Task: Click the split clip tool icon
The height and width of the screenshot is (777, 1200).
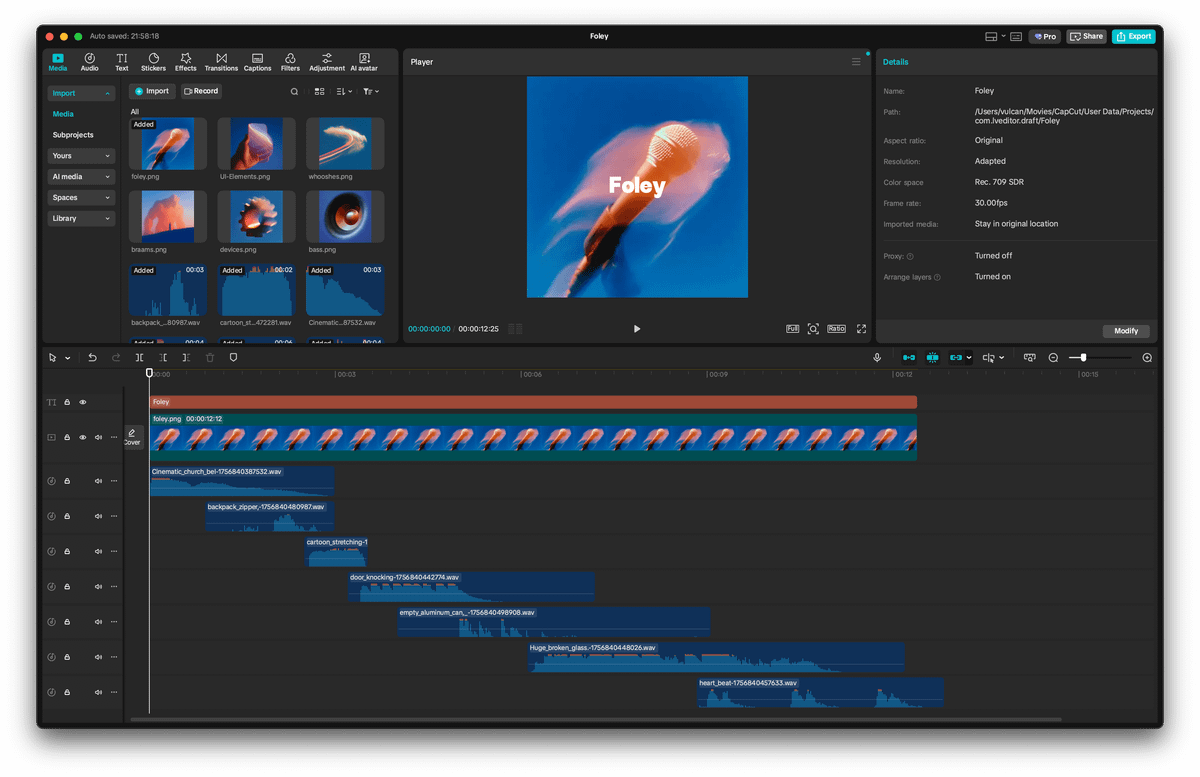Action: 139,357
